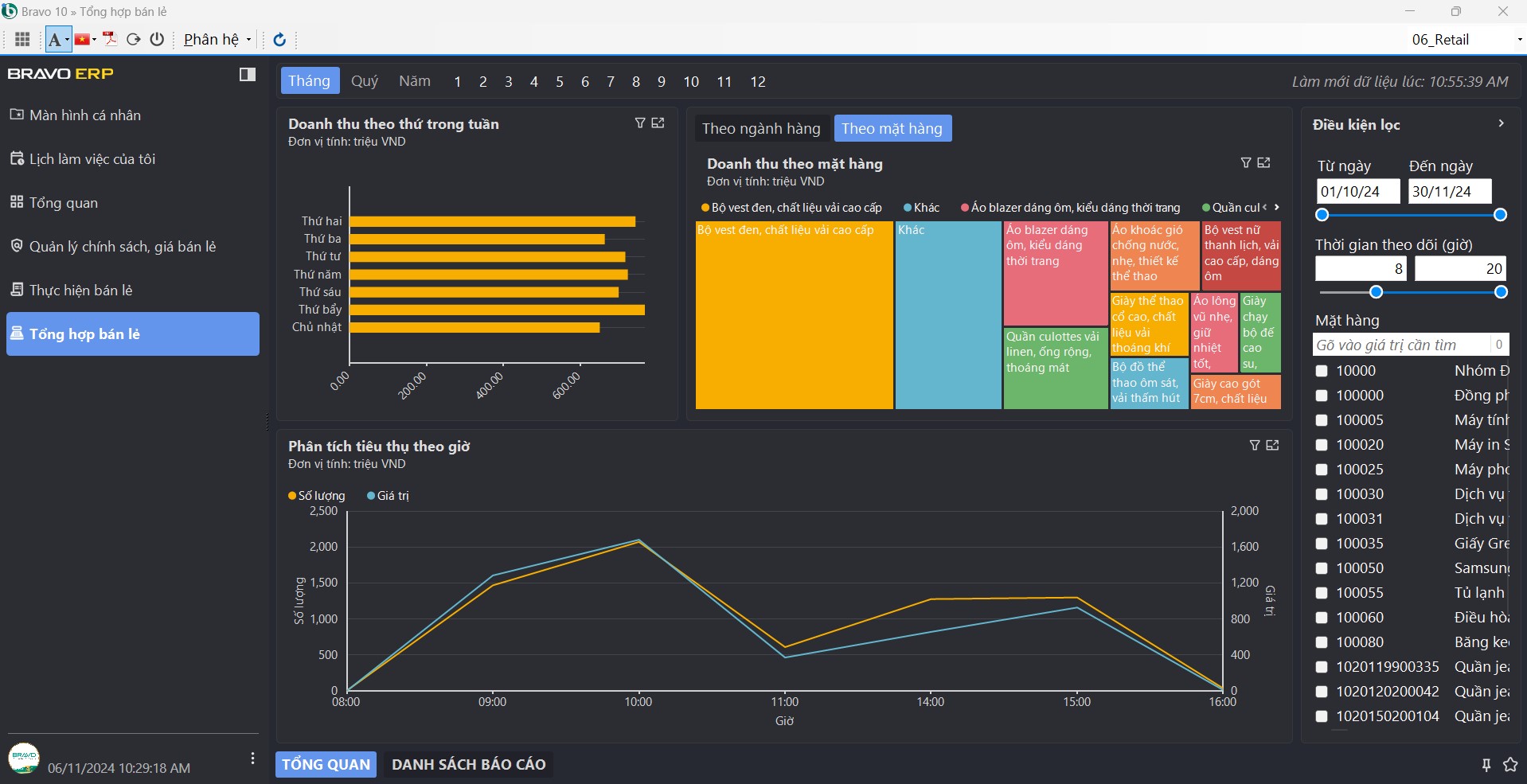Switch to the Quý period tab

(x=365, y=81)
